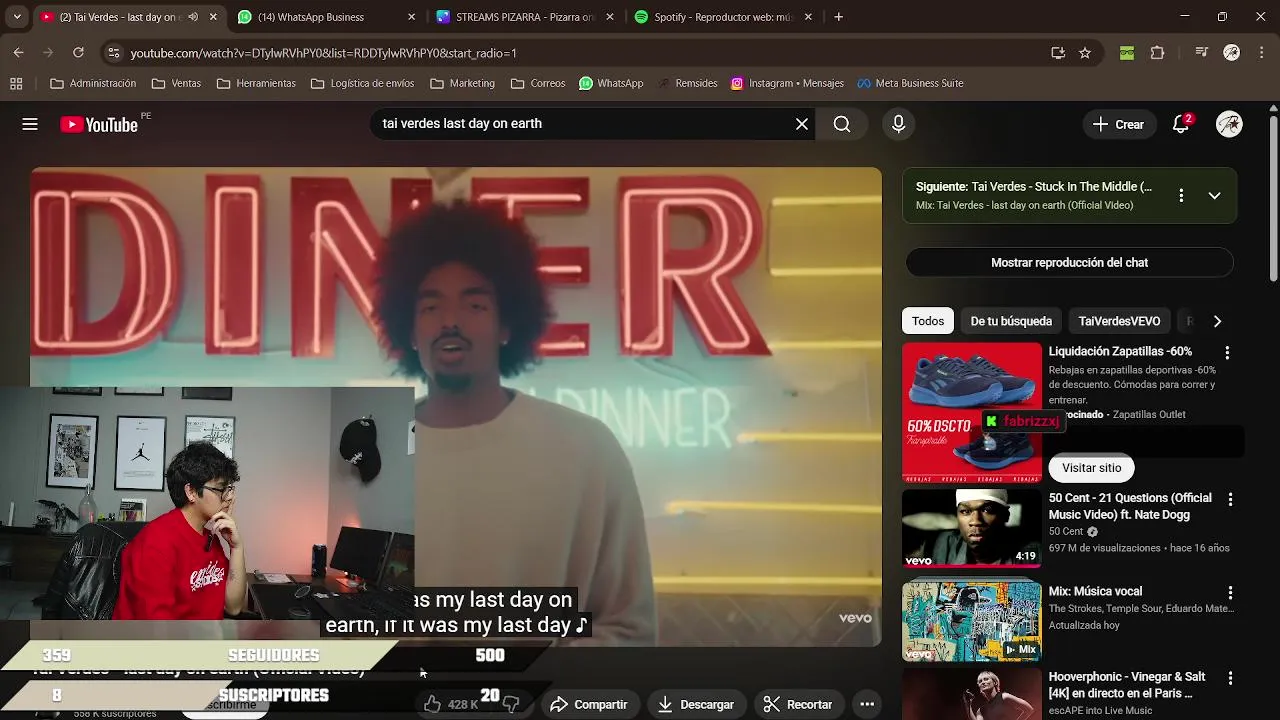Click Visitar sitio on the ad
The width and height of the screenshot is (1280, 720).
[x=1091, y=467]
